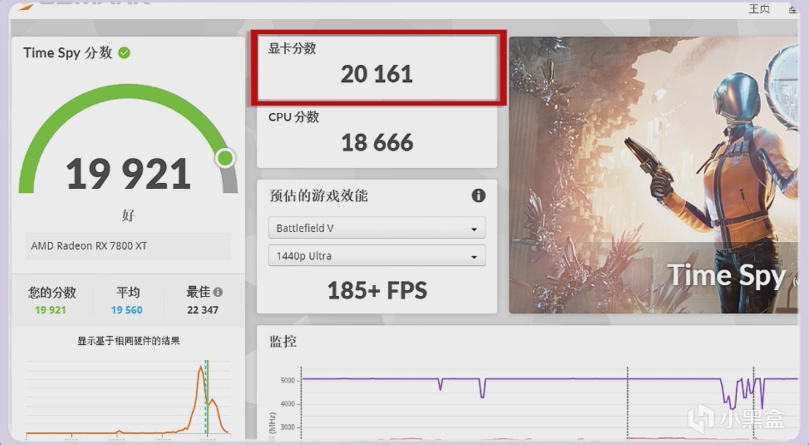Open the Battlefield V game dropdown
The image size is (809, 445).
click(x=377, y=228)
